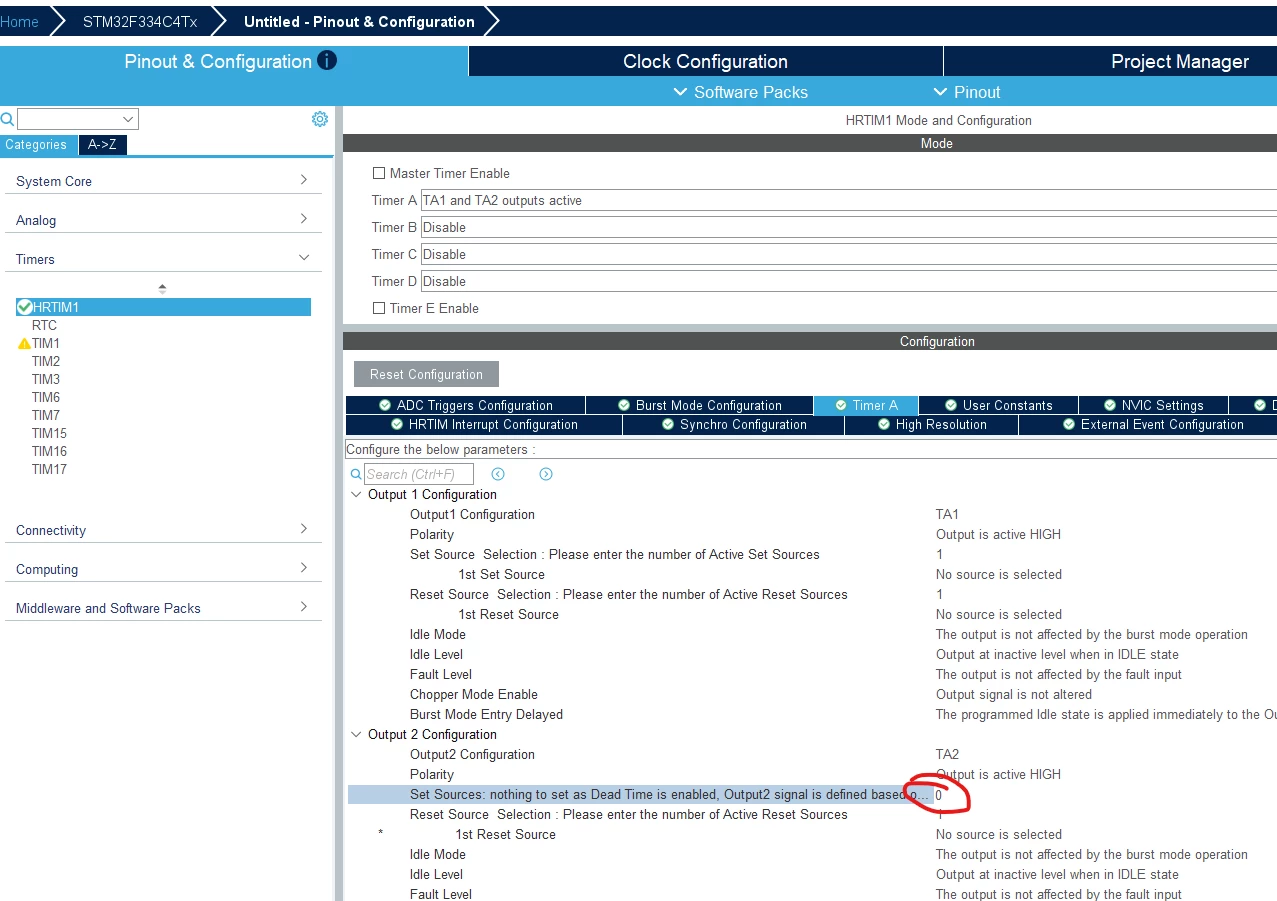1277x901 pixels.
Task: Click the Output 2 Set Sources value 0
Action: pyautogui.click(x=939, y=795)
